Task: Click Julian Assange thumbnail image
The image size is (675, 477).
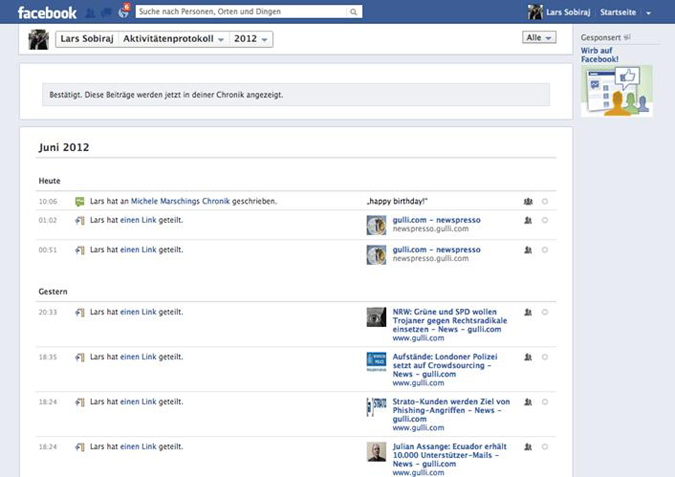Action: (x=376, y=452)
